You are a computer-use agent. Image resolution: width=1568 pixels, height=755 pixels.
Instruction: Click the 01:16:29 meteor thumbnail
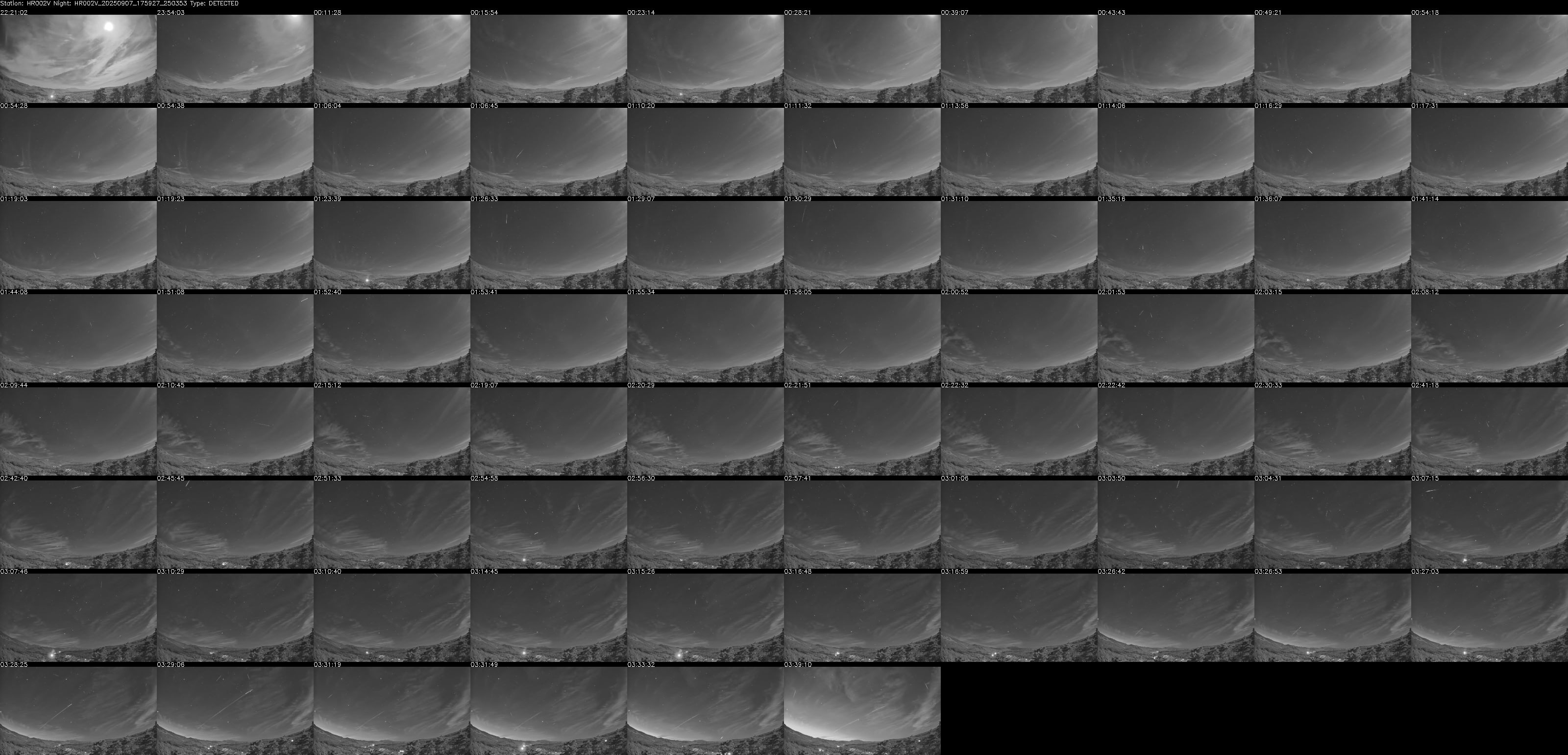point(1332,151)
